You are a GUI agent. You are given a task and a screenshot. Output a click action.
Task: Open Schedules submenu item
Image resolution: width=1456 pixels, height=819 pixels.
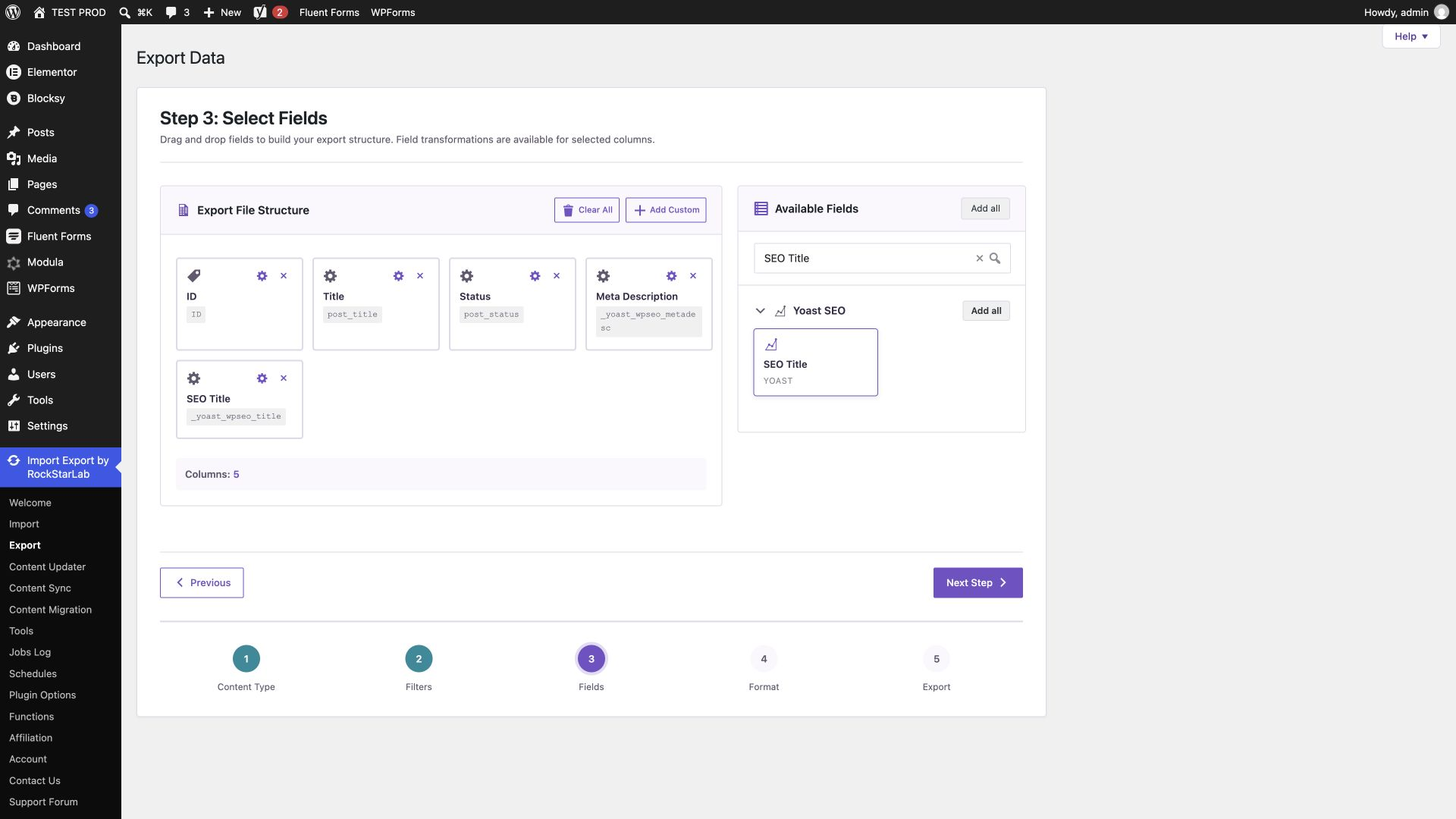click(x=33, y=673)
